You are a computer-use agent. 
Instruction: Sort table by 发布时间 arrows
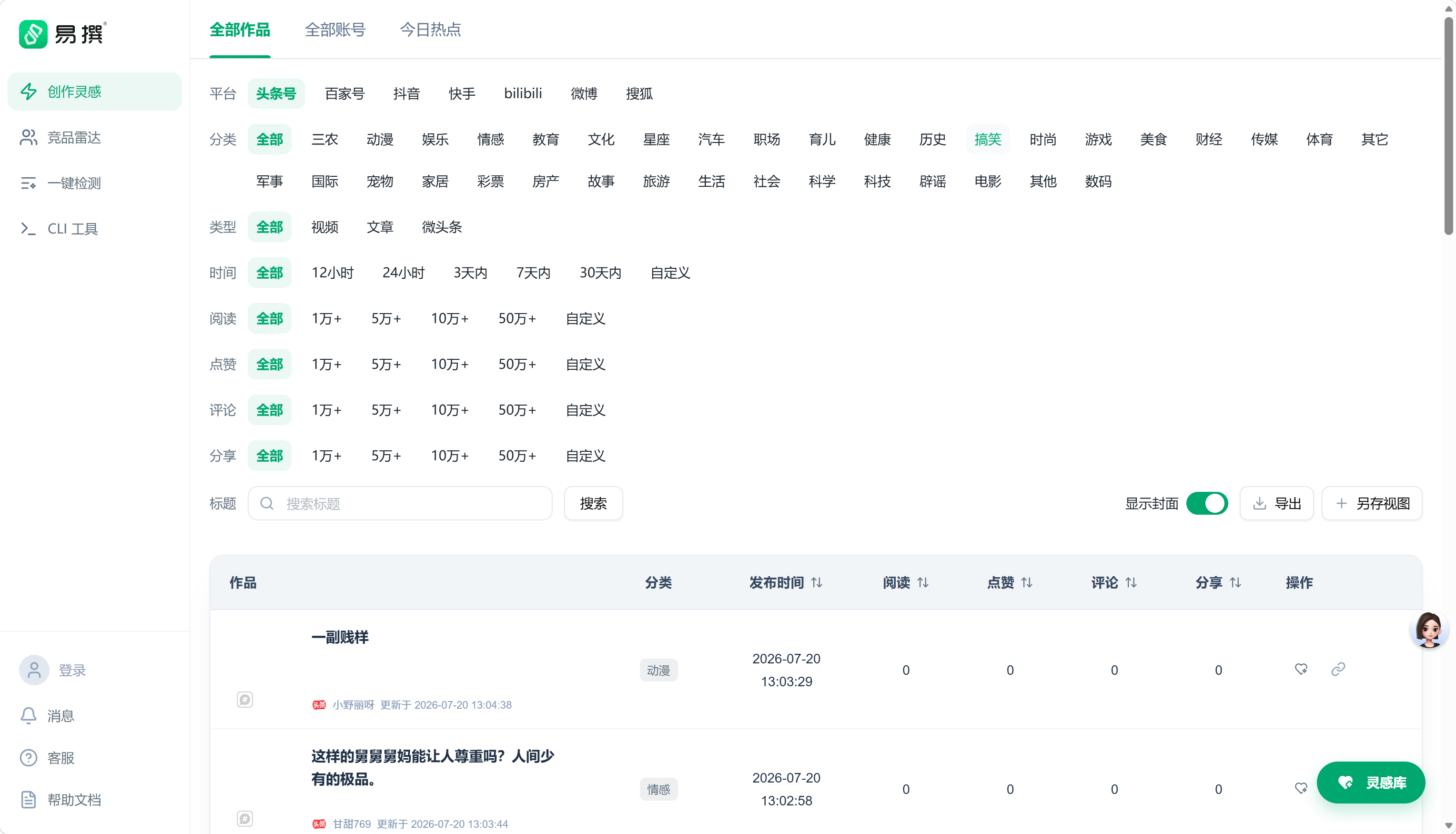(817, 582)
